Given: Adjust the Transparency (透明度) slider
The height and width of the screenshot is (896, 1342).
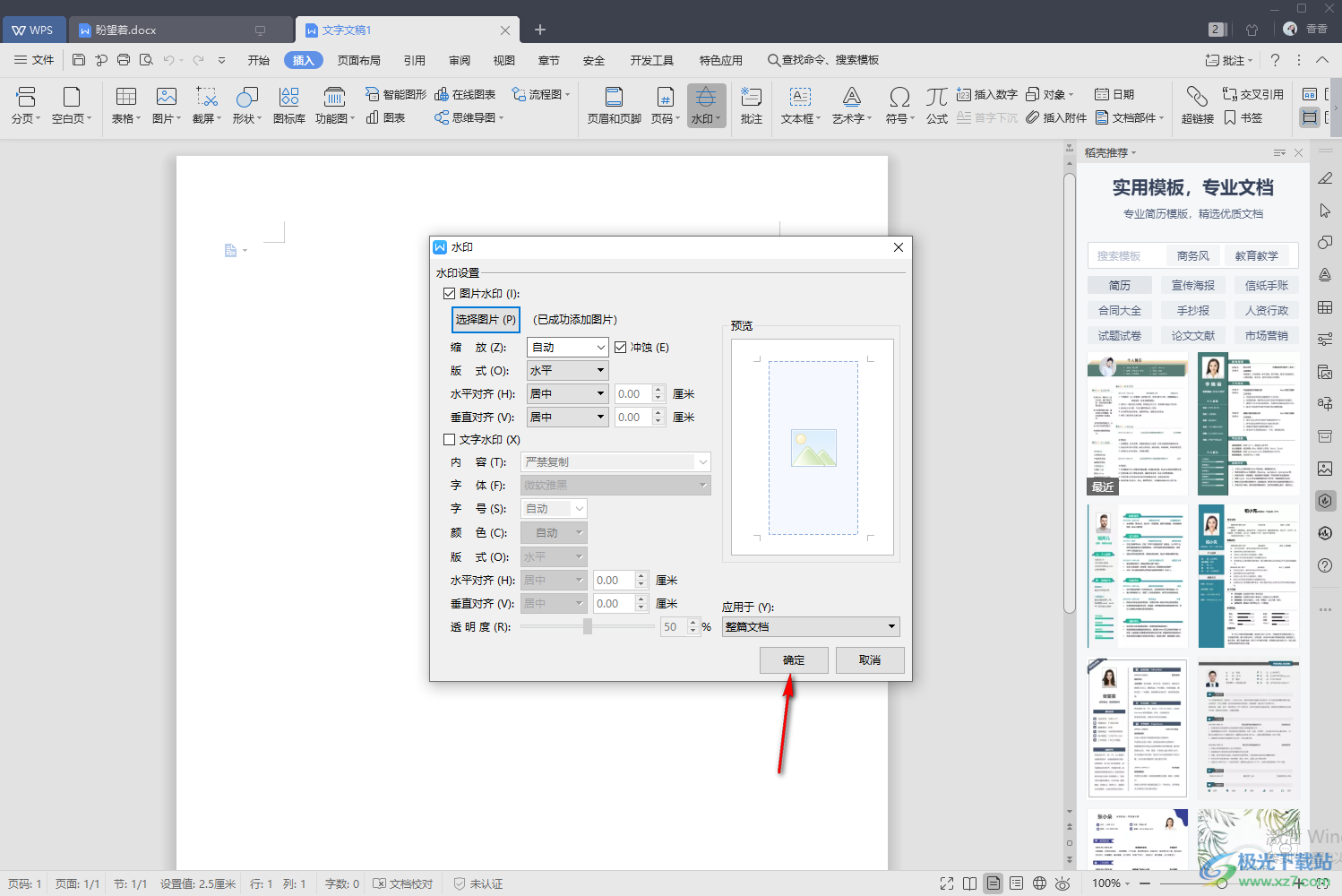Looking at the screenshot, I should 588,626.
